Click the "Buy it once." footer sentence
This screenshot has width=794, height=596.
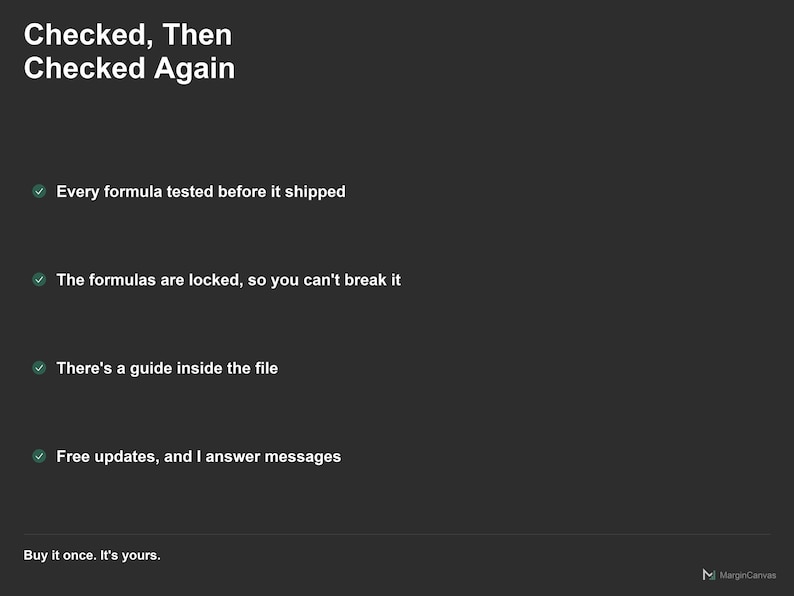coord(60,555)
